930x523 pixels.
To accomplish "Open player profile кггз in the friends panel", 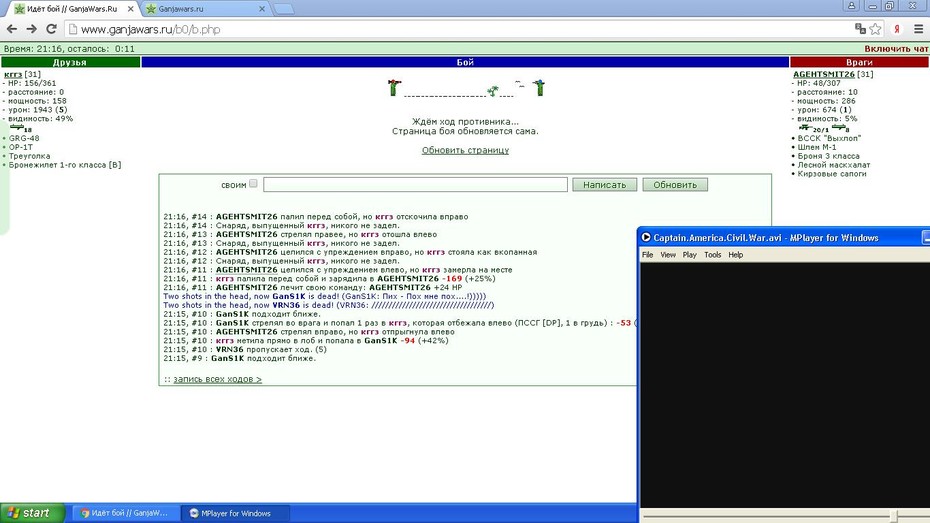I will [x=13, y=74].
